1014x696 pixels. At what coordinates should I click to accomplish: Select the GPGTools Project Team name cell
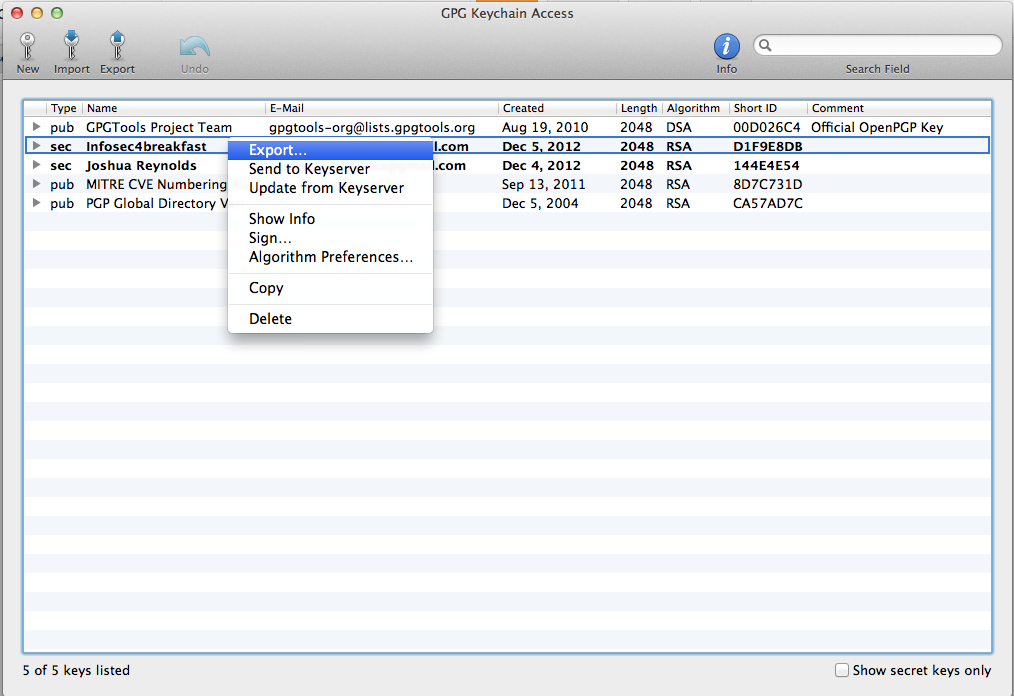click(159, 127)
